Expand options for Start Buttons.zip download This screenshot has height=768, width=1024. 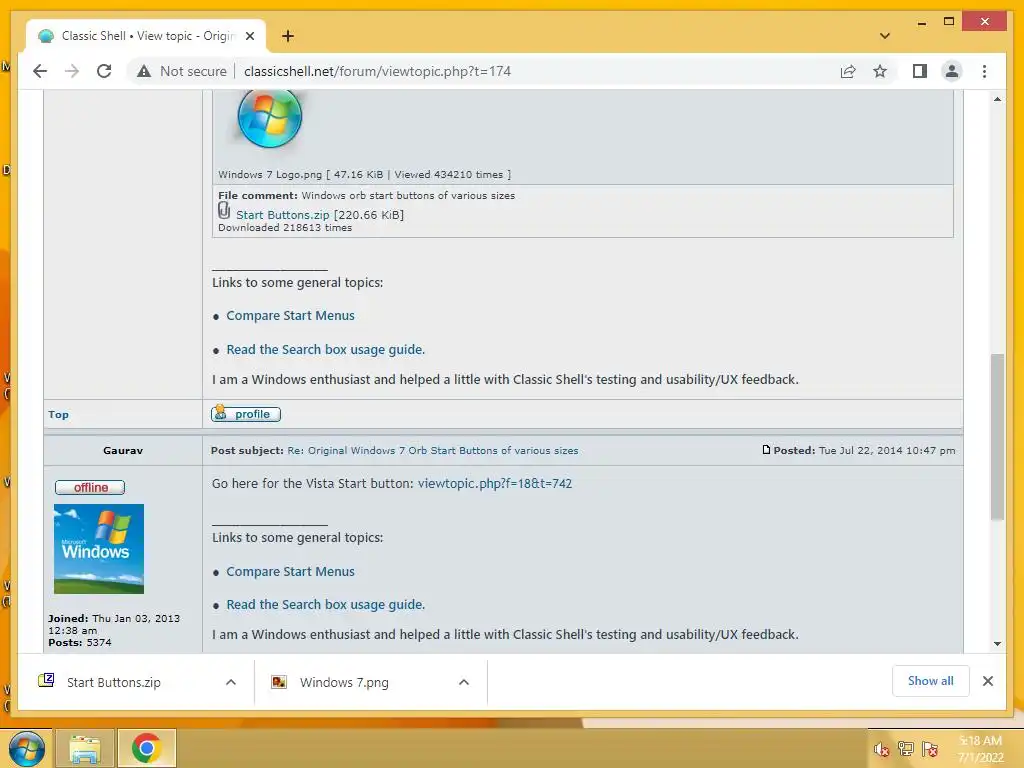[231, 682]
